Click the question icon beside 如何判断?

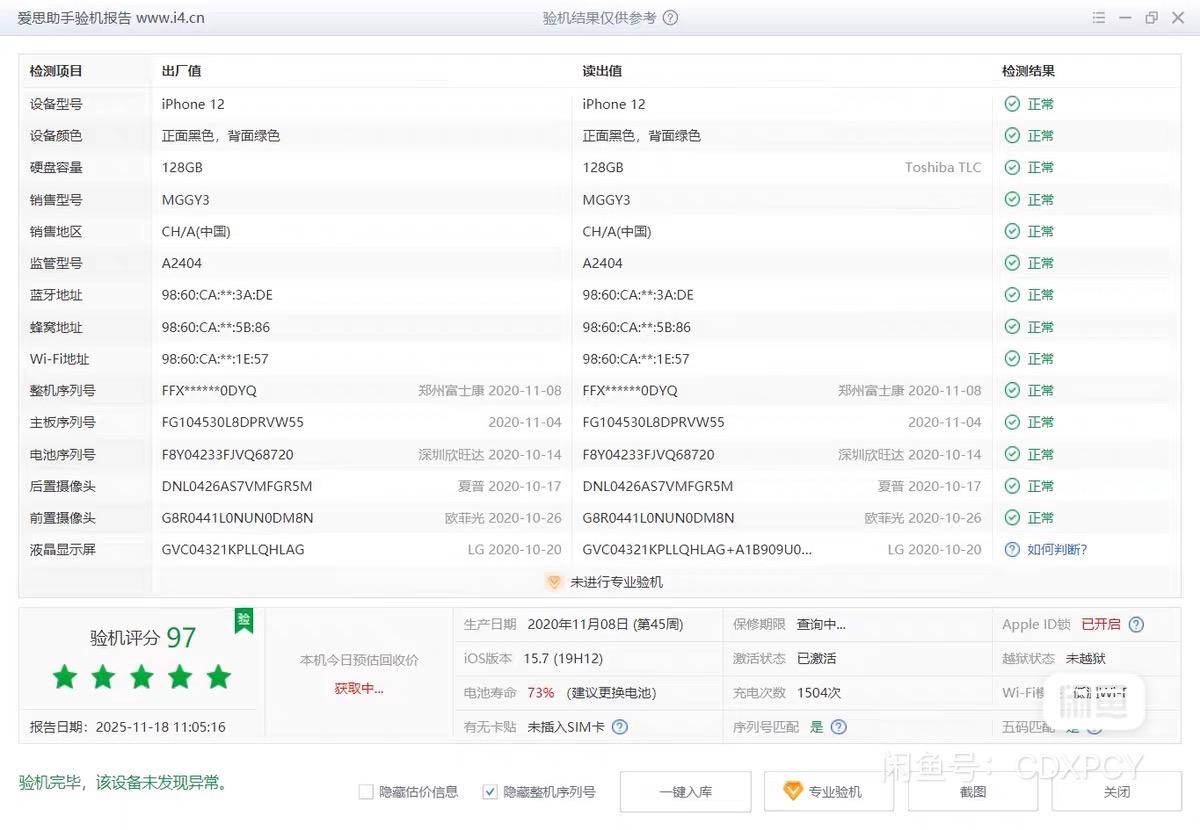(x=1012, y=550)
